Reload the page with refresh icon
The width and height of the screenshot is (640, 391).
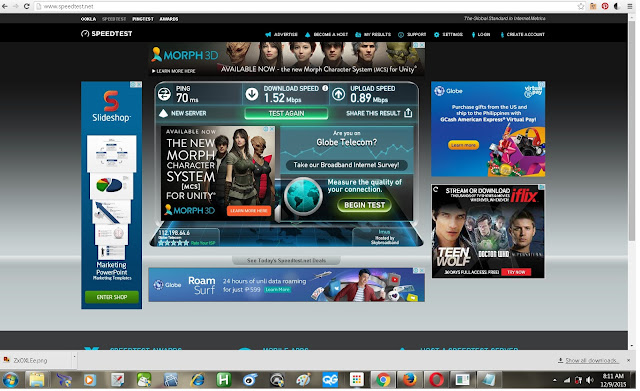27,6
